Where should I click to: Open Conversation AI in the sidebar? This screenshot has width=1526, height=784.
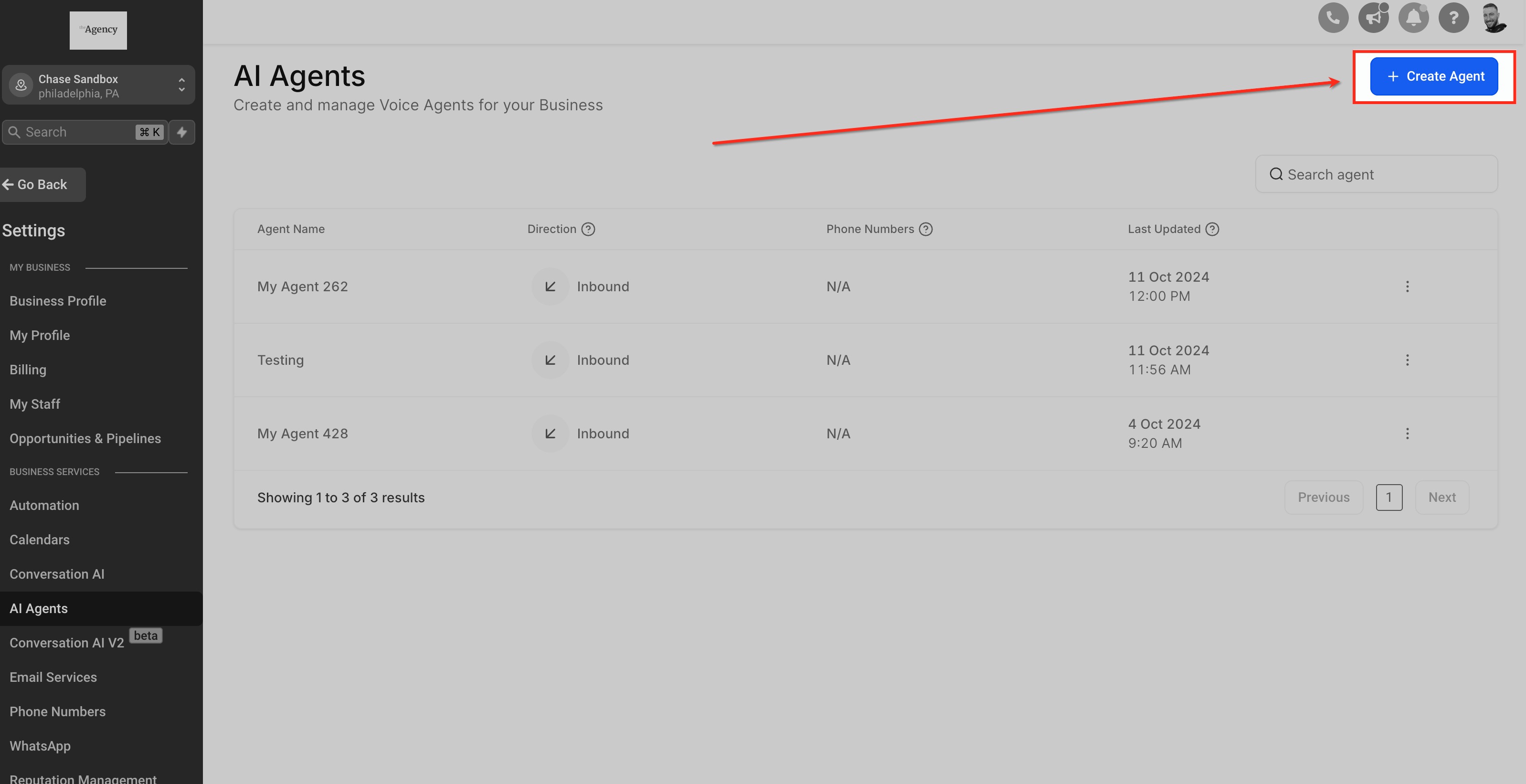(57, 574)
